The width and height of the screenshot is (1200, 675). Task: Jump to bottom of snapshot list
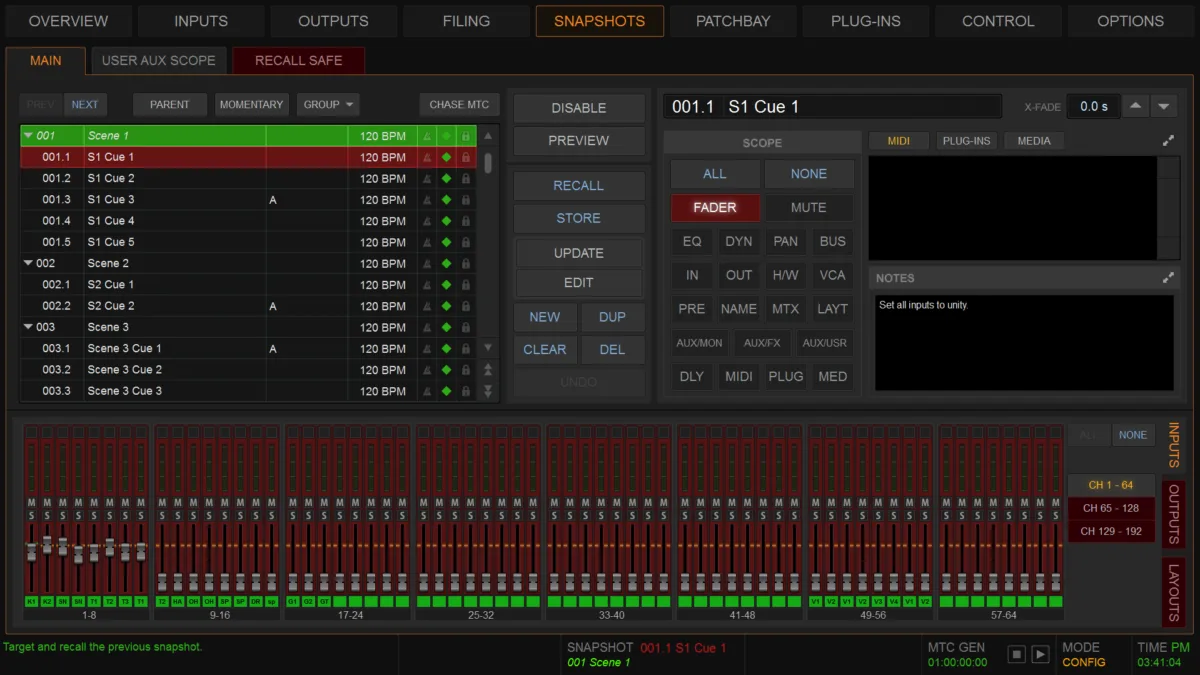[x=488, y=392]
